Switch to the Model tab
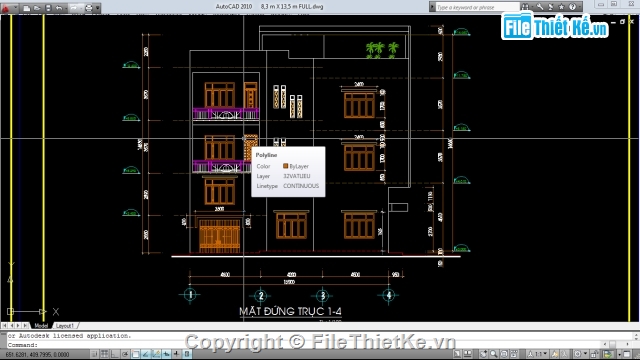640x360 pixels. [x=41, y=325]
